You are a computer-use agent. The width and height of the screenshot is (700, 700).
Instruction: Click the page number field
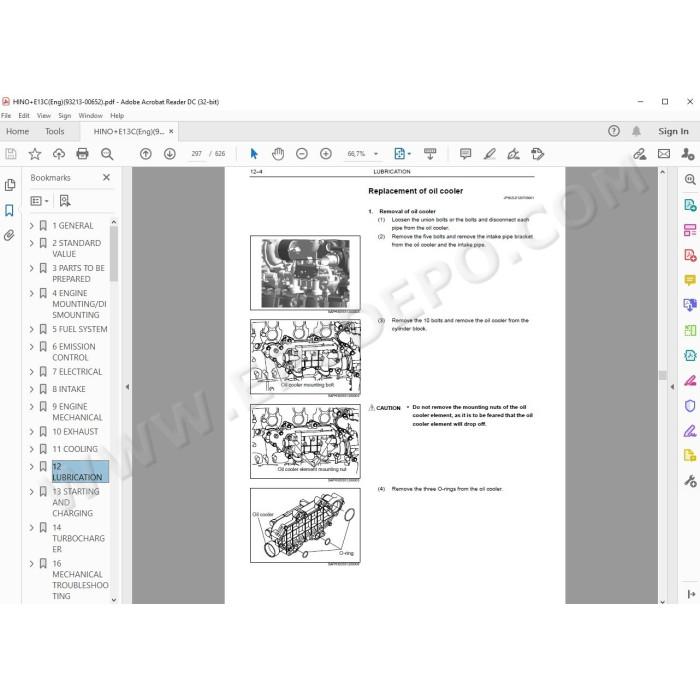[196, 154]
